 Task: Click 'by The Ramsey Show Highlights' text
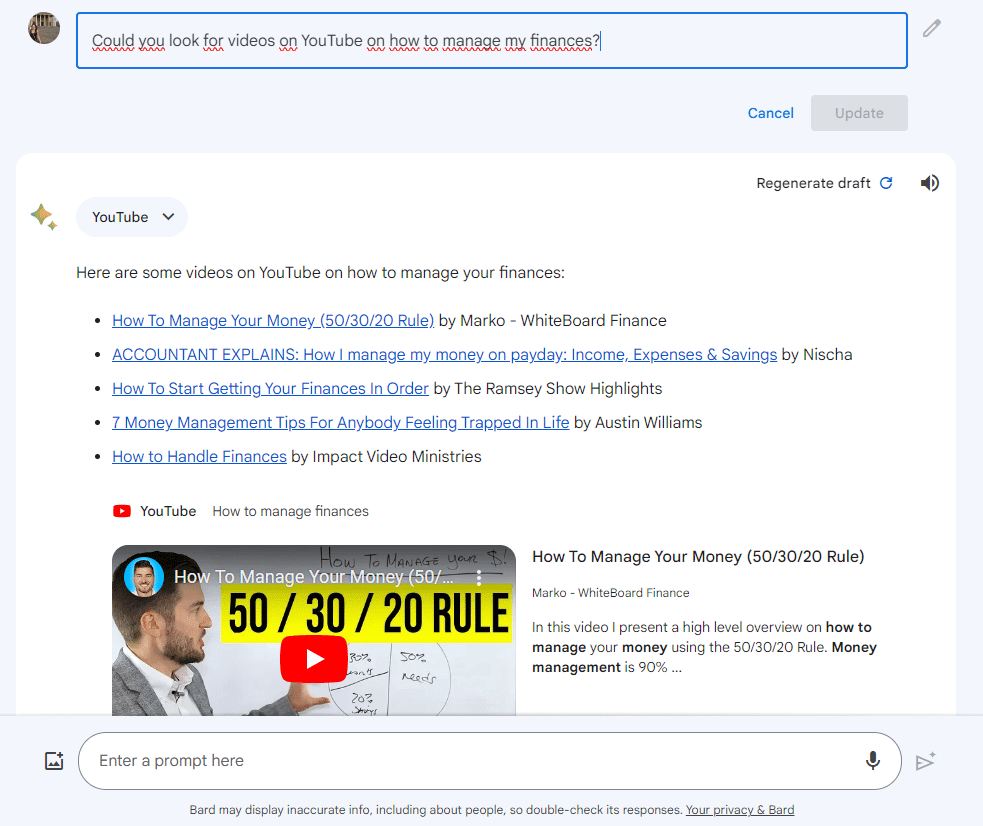pos(547,389)
